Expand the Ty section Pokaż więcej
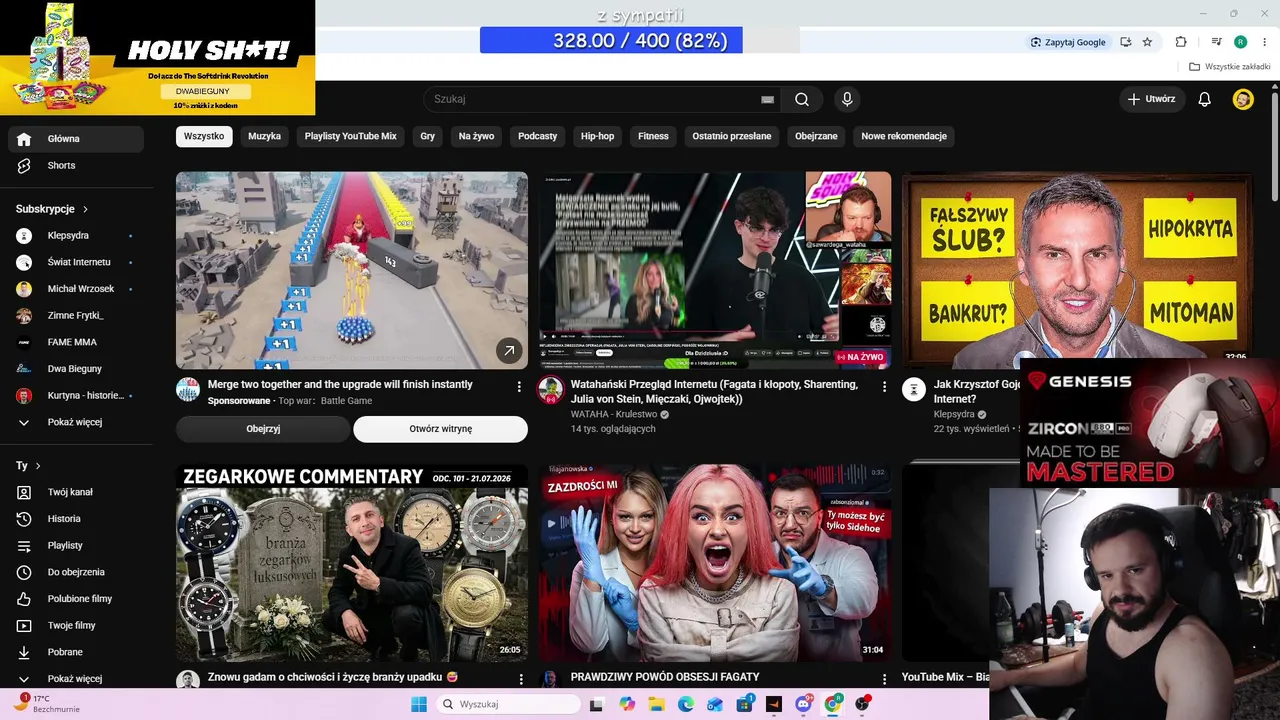Image resolution: width=1280 pixels, height=720 pixels. pos(75,679)
